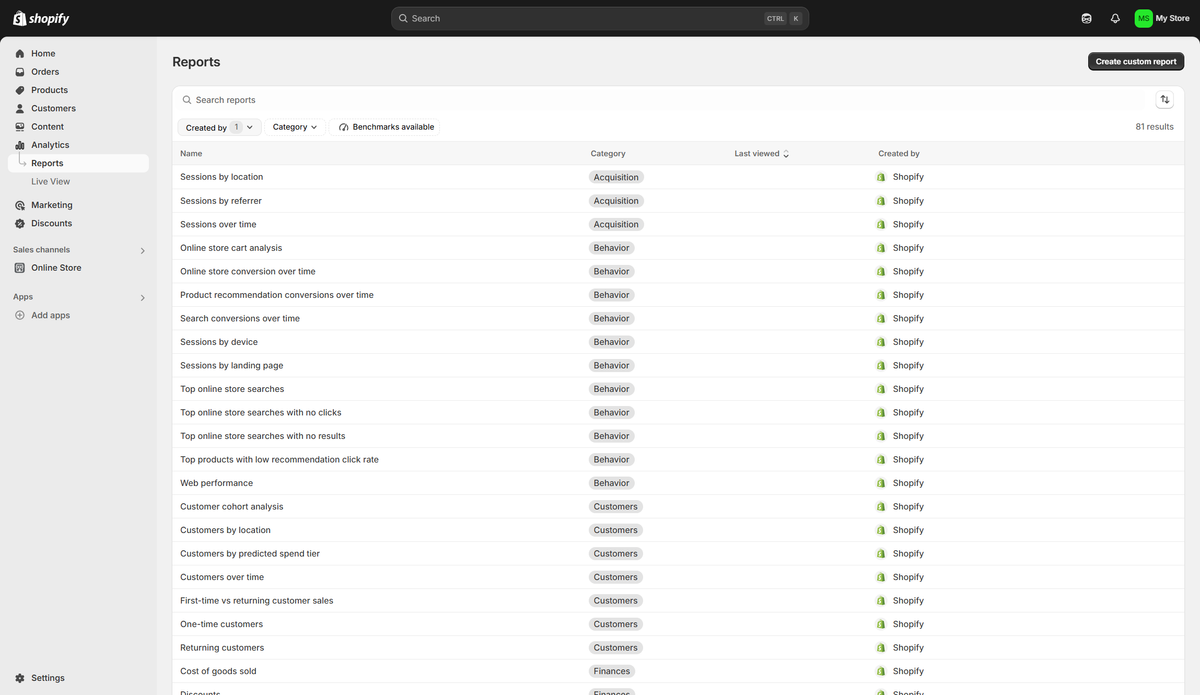The image size is (1200, 695).
Task: Click the sort reports arrows icon
Action: [x=1165, y=99]
